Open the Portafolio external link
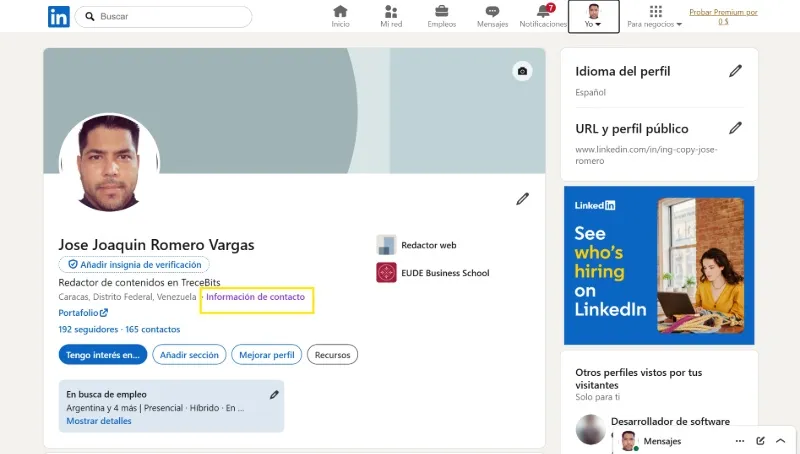The image size is (800, 454). point(83,313)
